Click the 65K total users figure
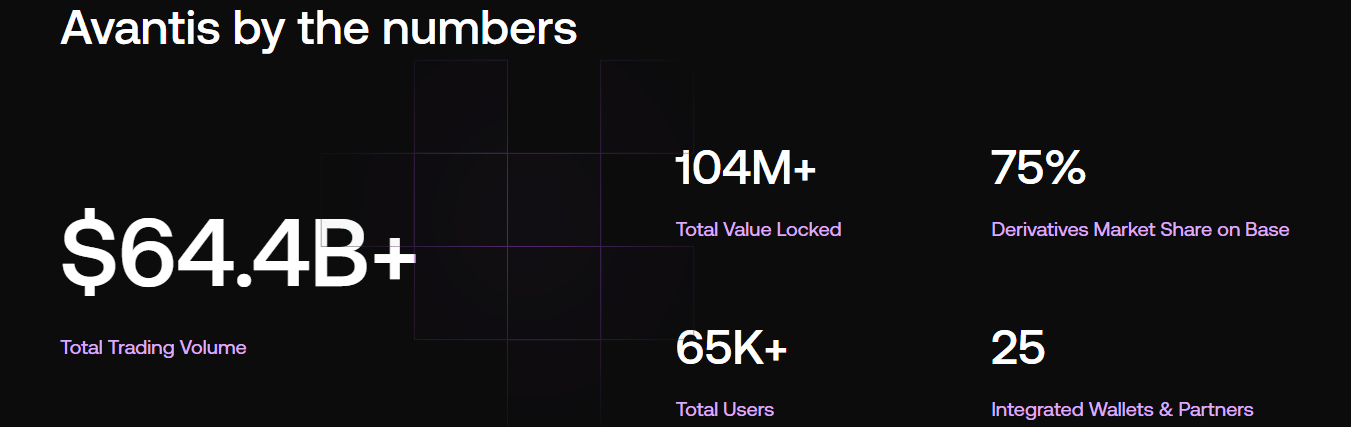The image size is (1351, 427). [719, 348]
